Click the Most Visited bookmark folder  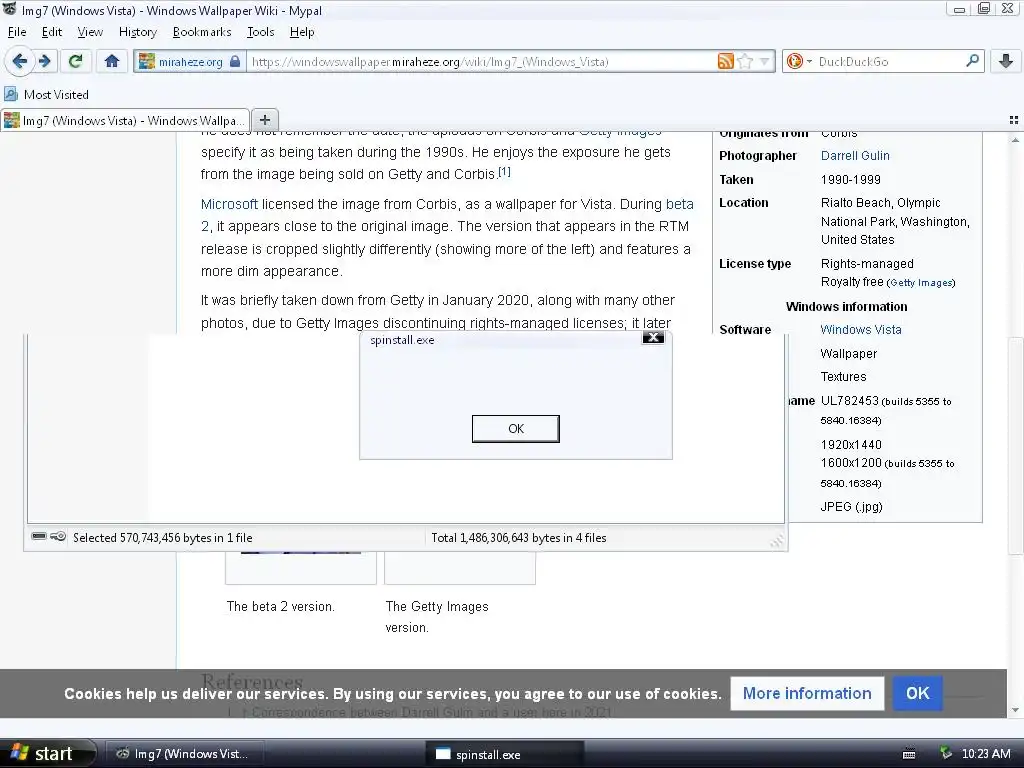click(46, 94)
